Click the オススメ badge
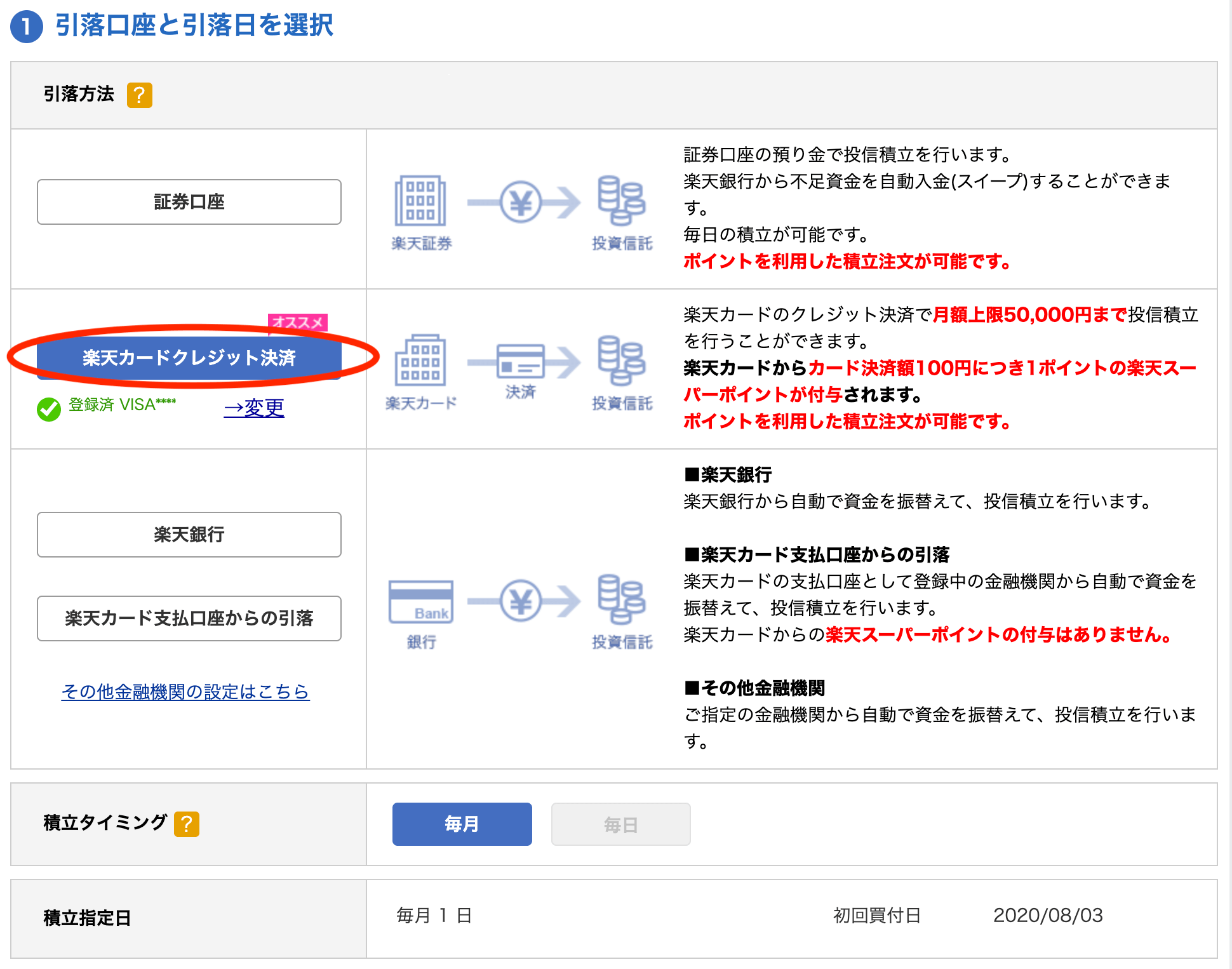This screenshot has width=1232, height=969. click(x=298, y=322)
